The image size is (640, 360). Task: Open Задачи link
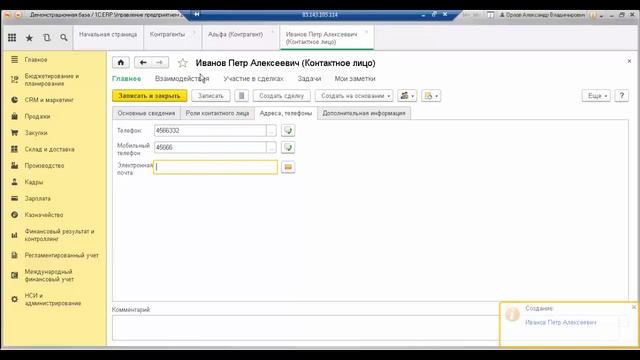point(309,78)
